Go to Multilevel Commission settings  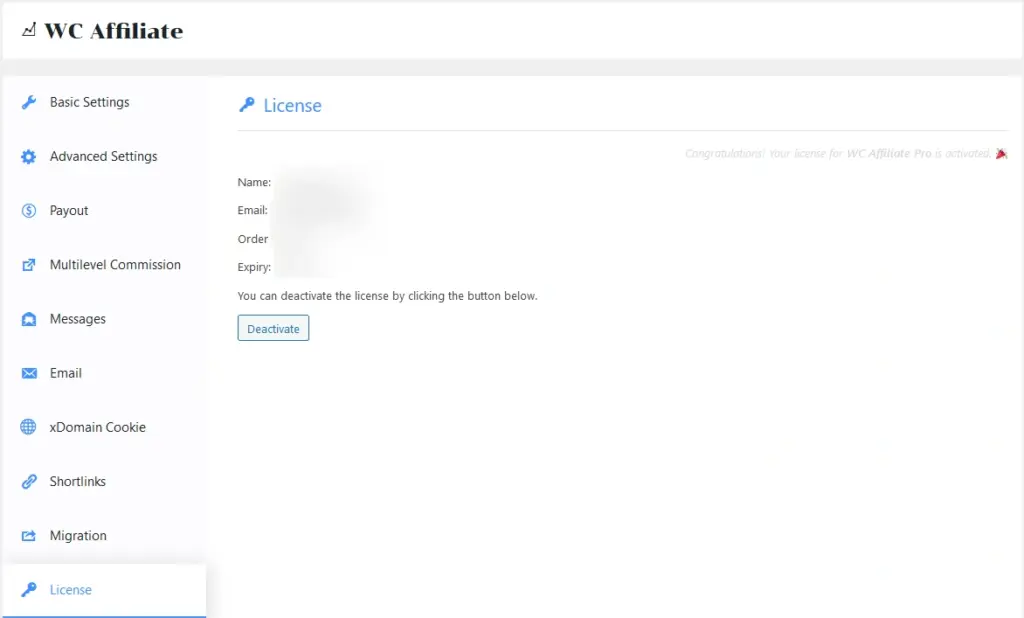(x=104, y=265)
